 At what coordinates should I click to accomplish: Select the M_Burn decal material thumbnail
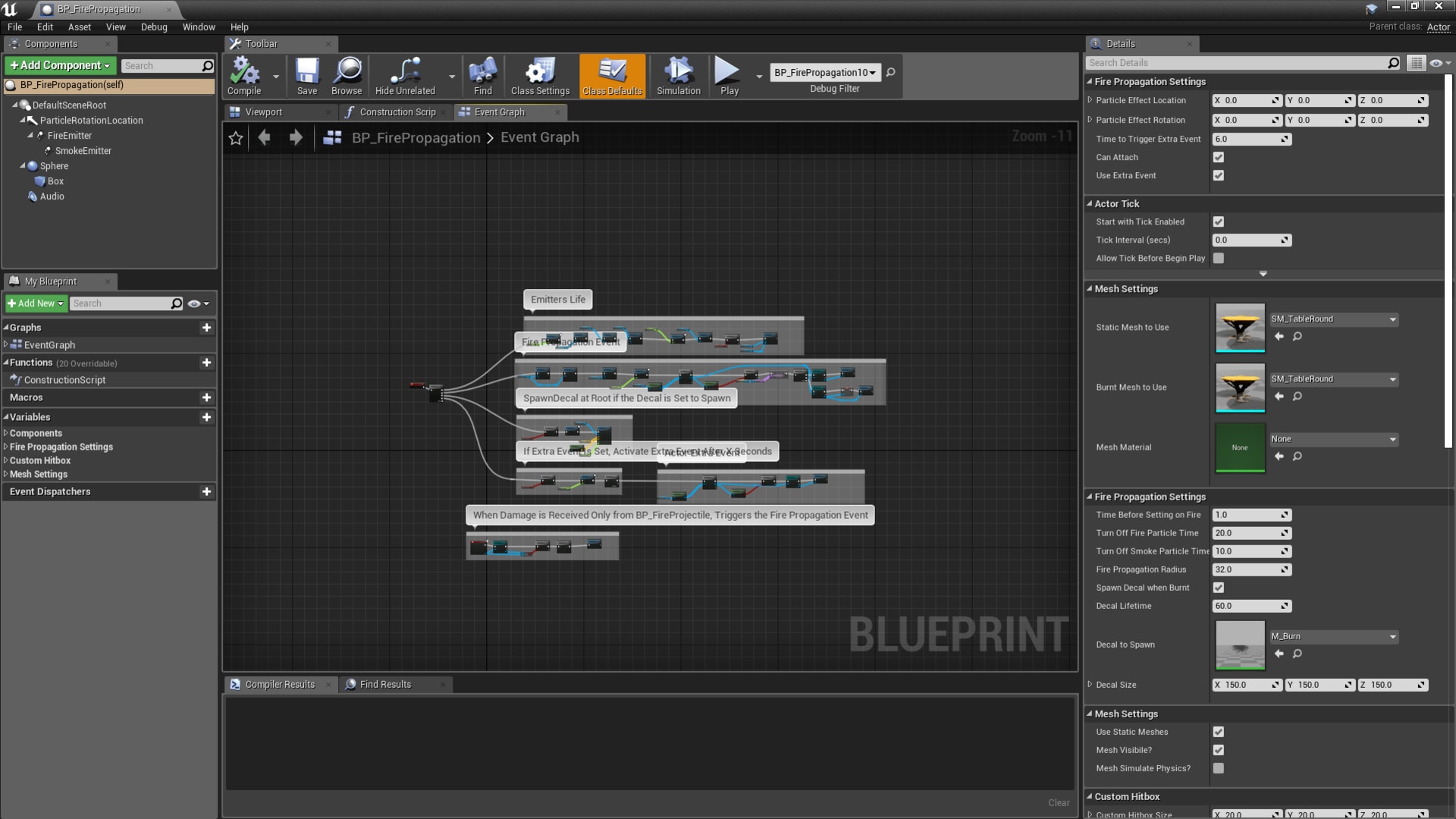coord(1240,645)
